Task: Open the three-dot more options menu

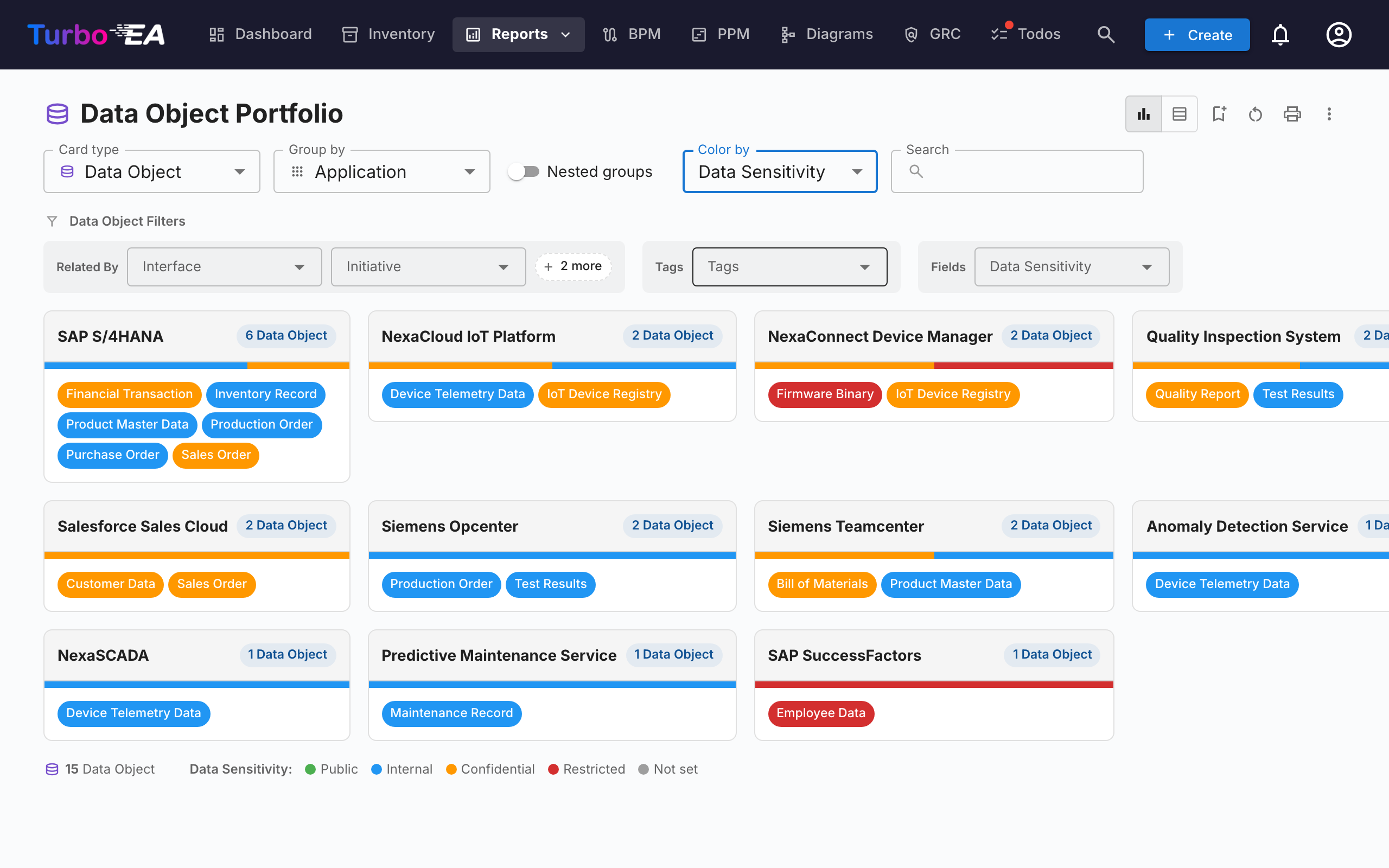Action: click(x=1329, y=114)
